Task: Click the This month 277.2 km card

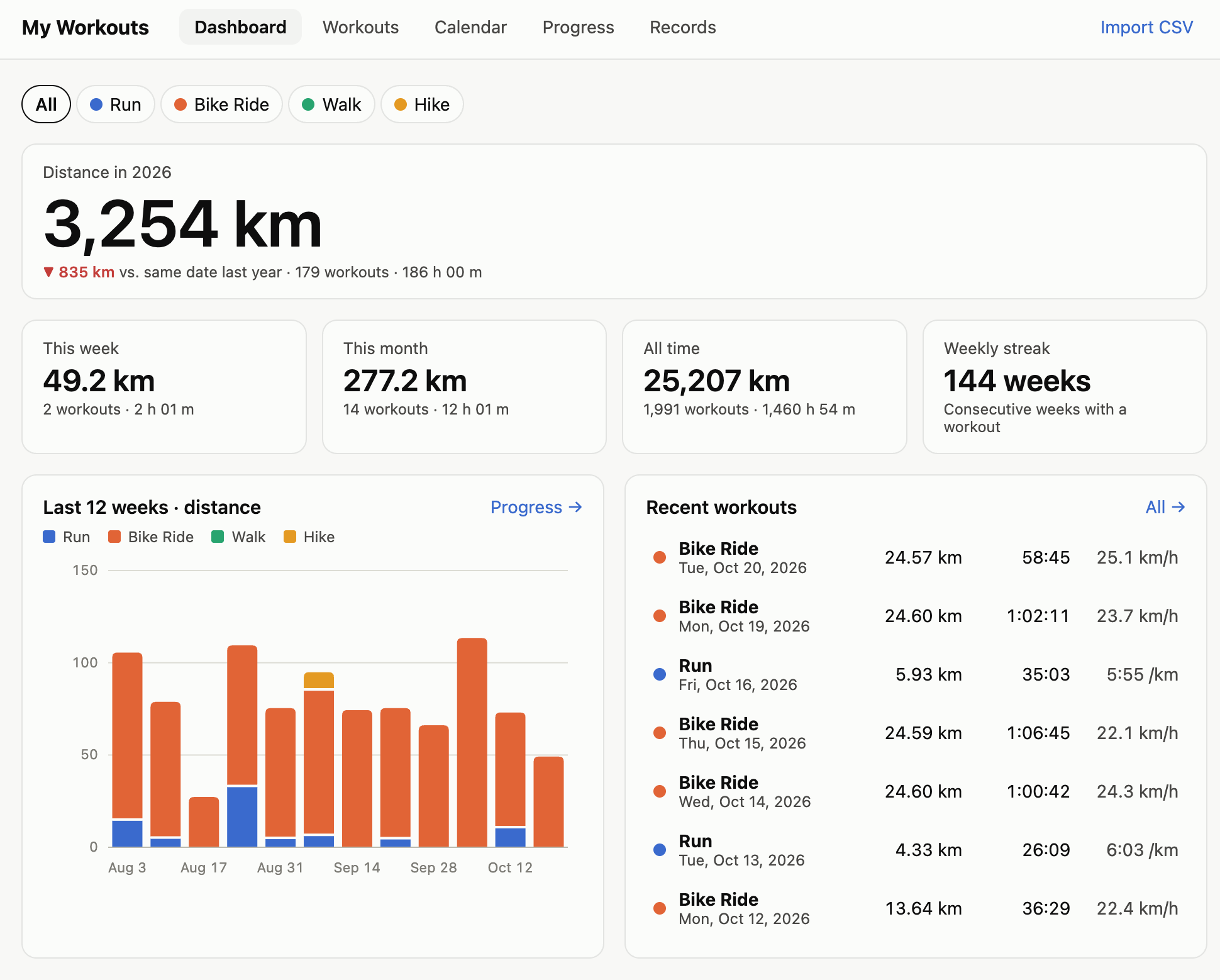Action: pos(464,387)
